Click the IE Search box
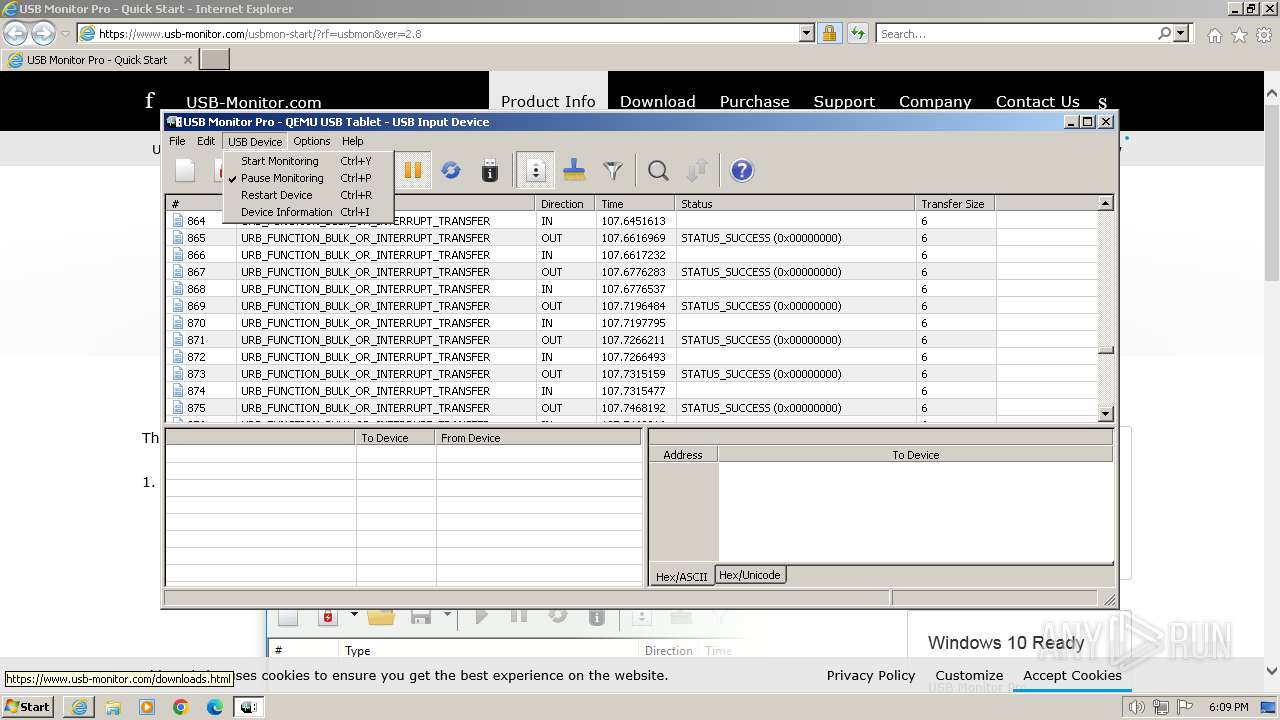The width and height of the screenshot is (1280, 720). tap(1016, 33)
